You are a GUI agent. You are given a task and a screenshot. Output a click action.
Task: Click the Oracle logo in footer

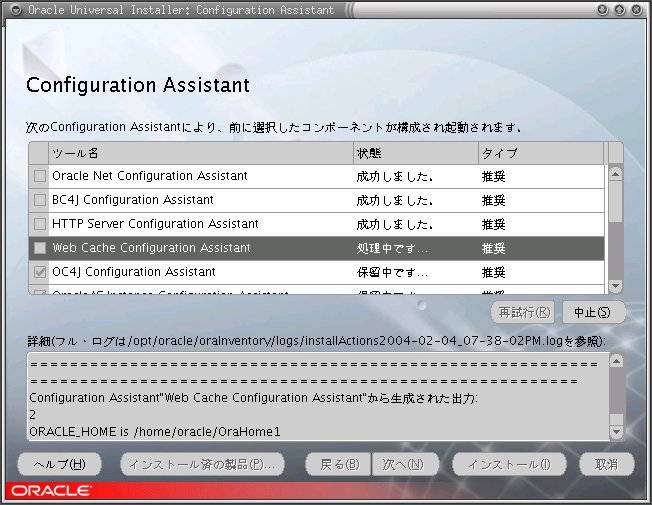(51, 491)
